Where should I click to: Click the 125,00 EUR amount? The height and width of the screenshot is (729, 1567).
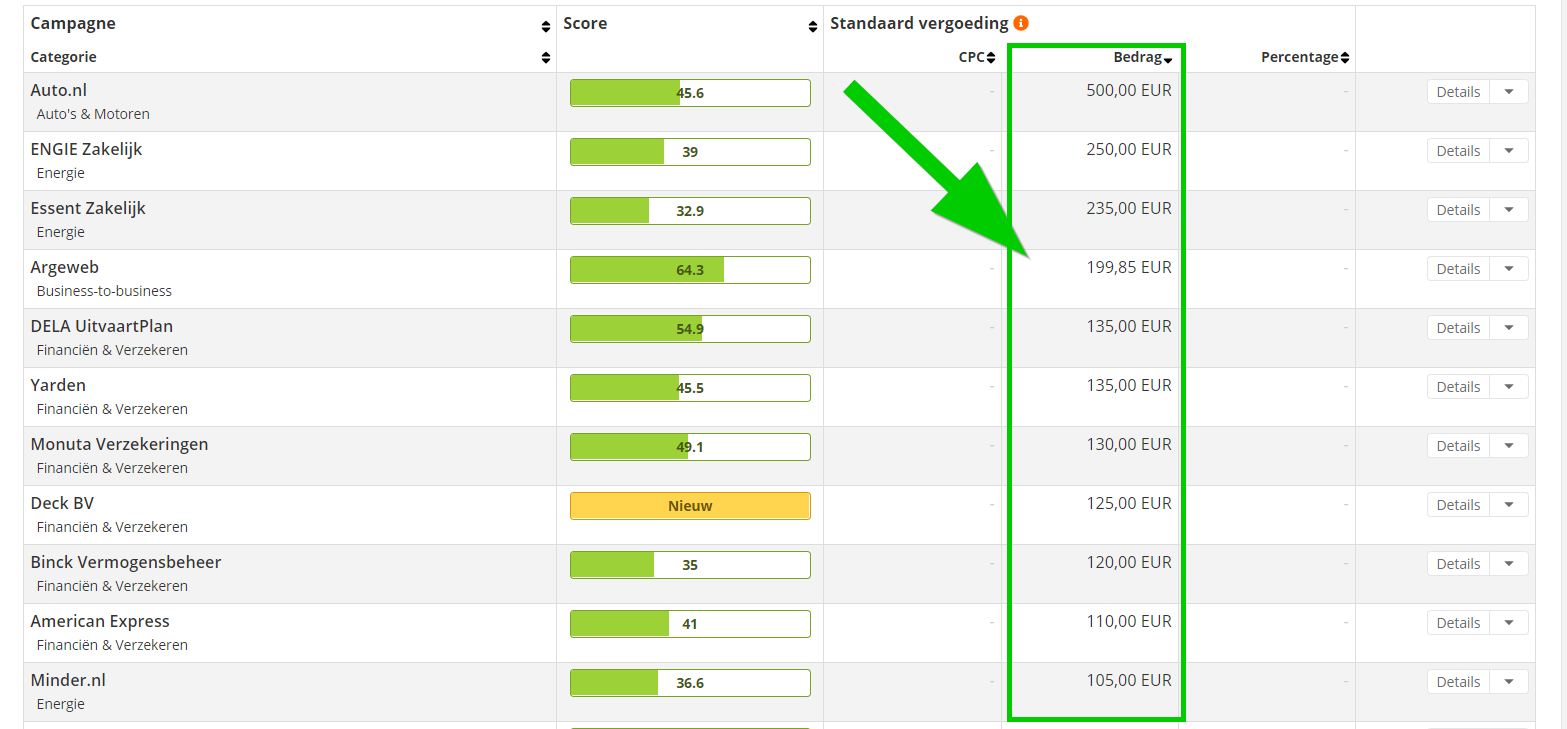1129,503
